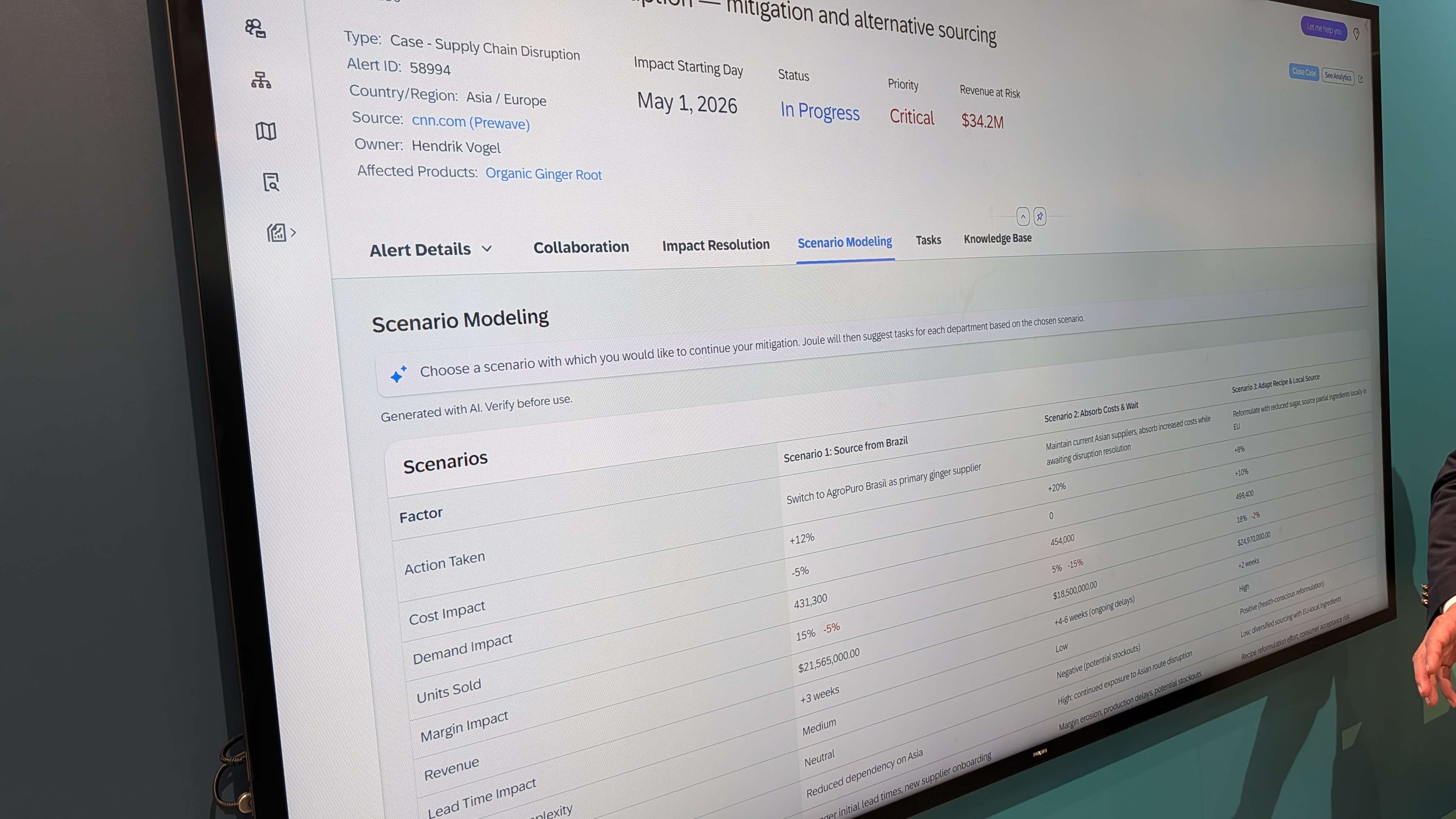Open the document search icon in sidebar
Viewport: 1456px width, 819px height.
pos(271,182)
